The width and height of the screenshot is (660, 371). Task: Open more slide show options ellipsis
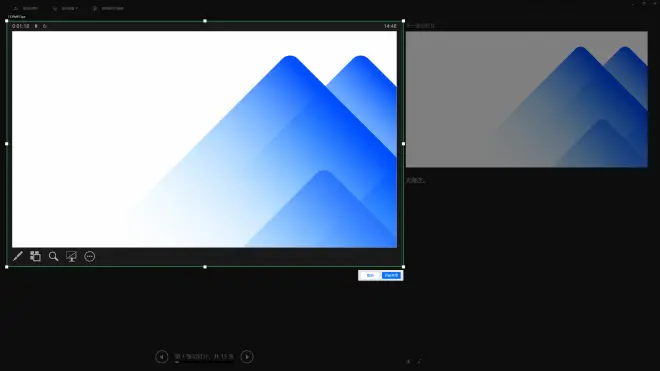90,256
